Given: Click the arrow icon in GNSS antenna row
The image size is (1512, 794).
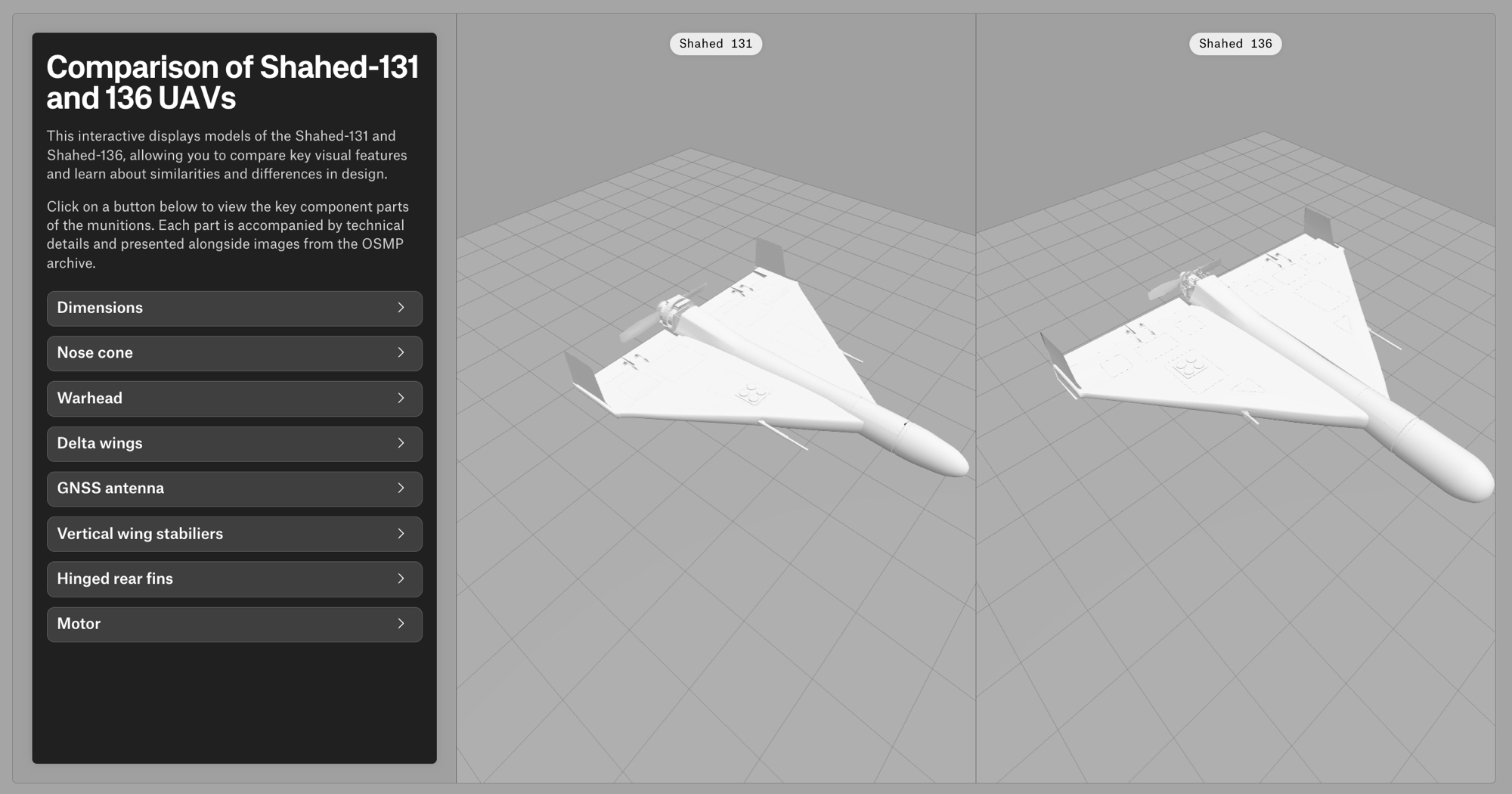Looking at the screenshot, I should tap(401, 488).
